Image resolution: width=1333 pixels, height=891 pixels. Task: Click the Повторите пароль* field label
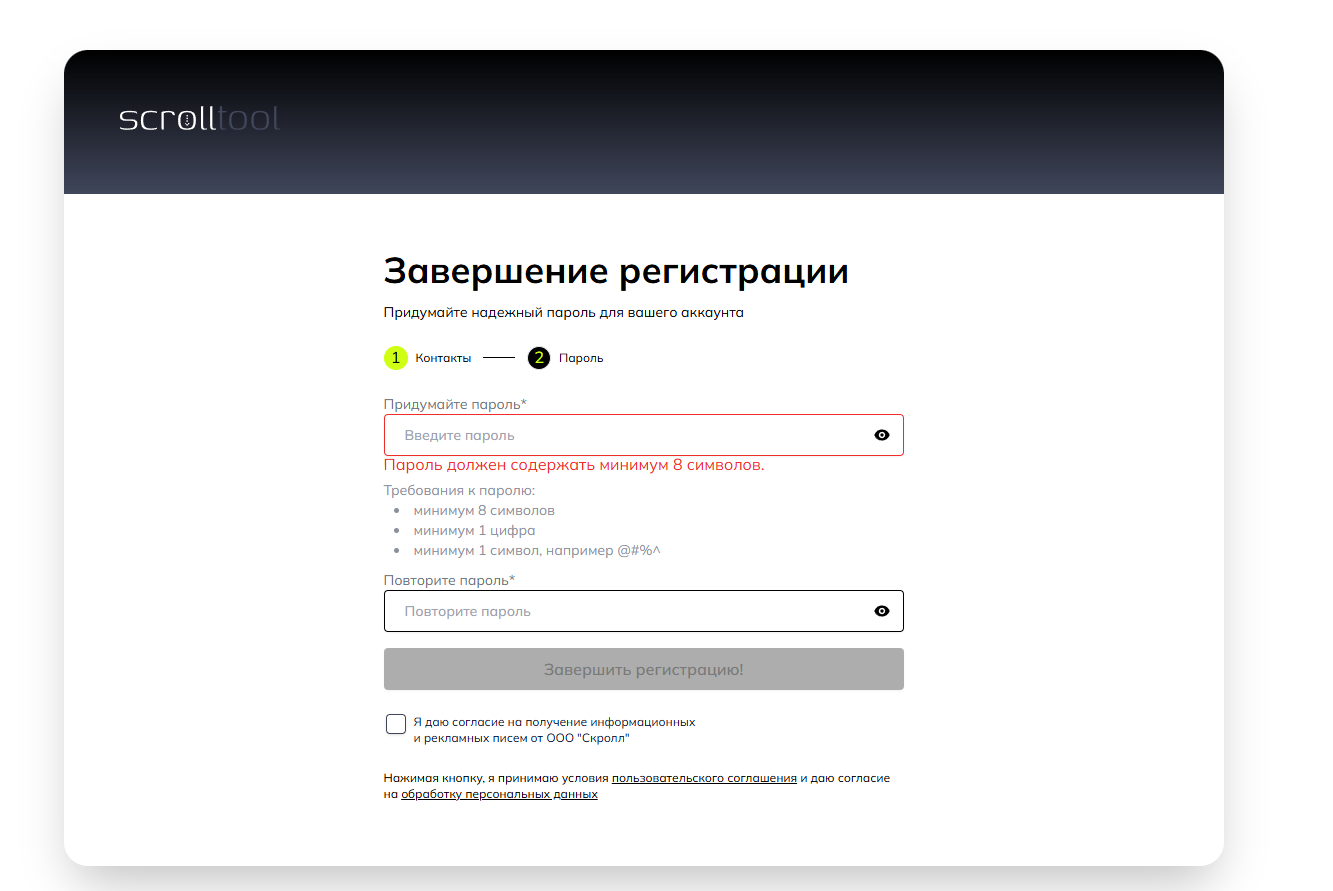coord(449,580)
